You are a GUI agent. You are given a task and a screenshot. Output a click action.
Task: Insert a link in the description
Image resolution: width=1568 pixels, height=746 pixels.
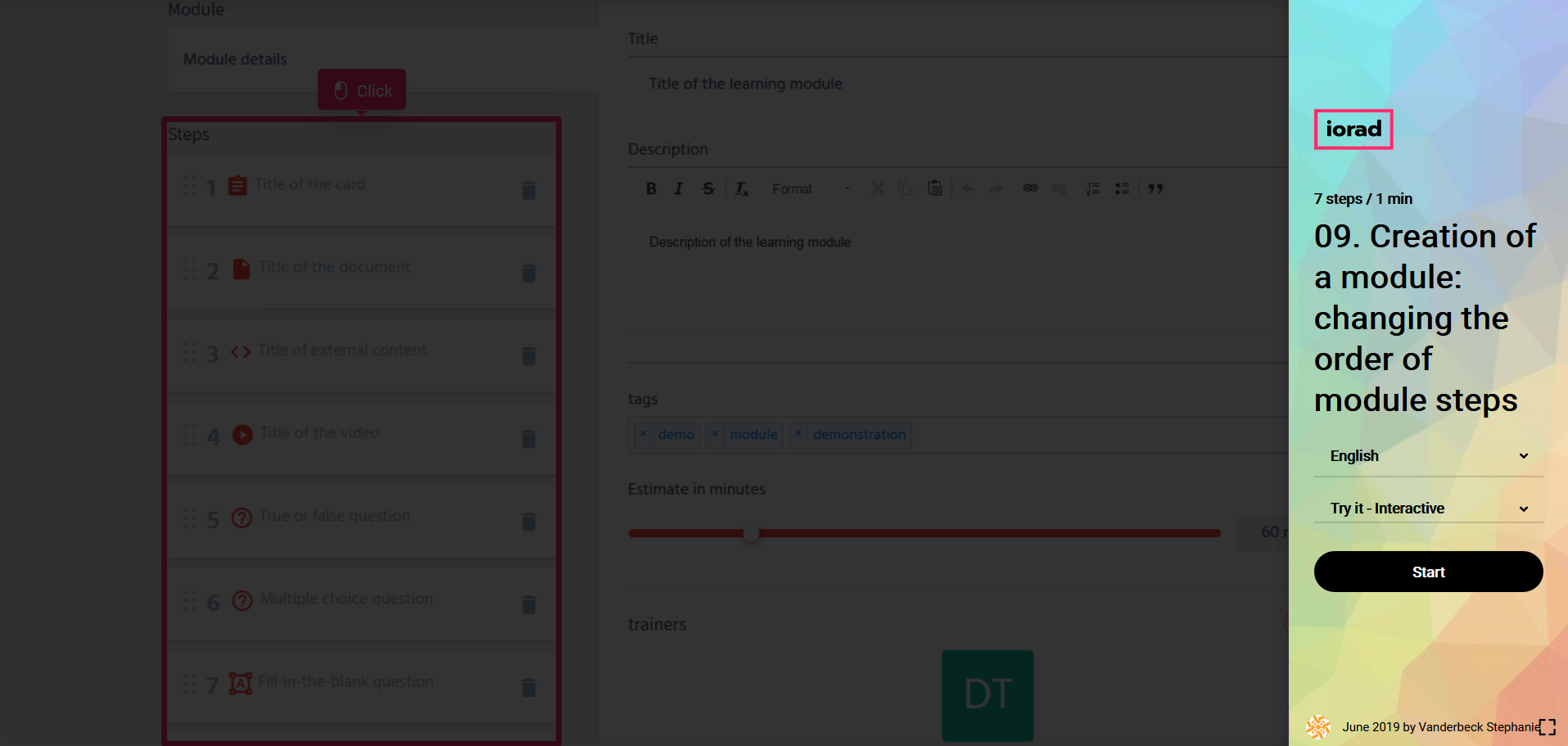[x=1030, y=188]
